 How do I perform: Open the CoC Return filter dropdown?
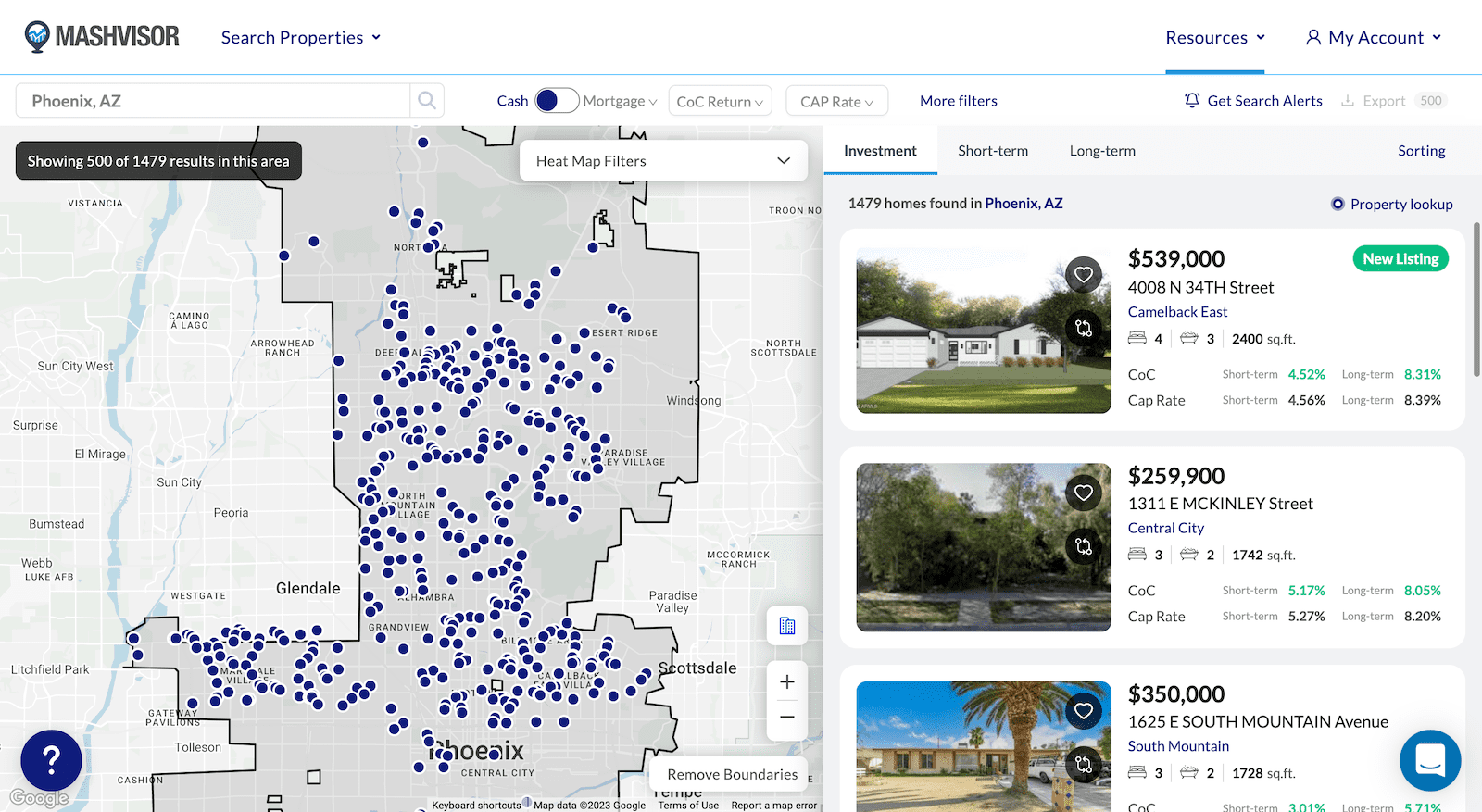click(x=720, y=101)
